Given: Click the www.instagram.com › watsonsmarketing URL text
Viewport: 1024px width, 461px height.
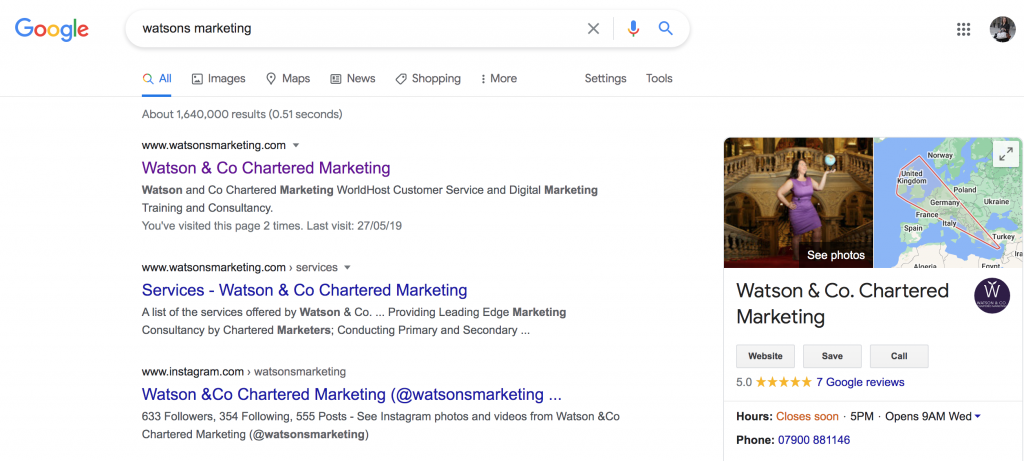Looking at the screenshot, I should point(244,372).
